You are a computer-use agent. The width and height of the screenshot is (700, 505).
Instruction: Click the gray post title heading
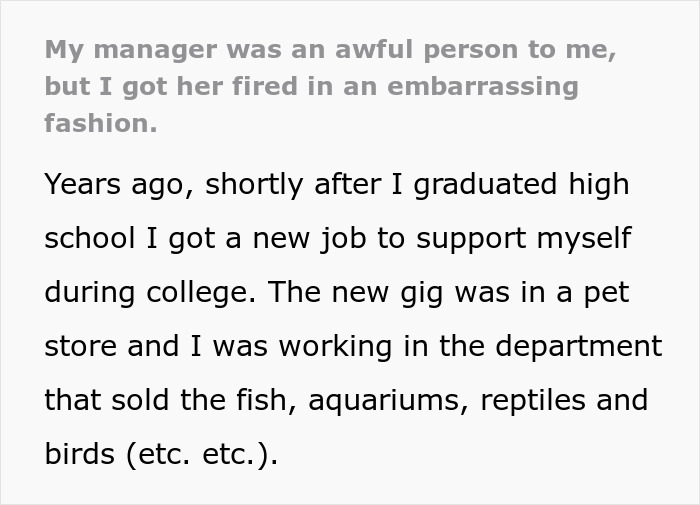(x=330, y=85)
